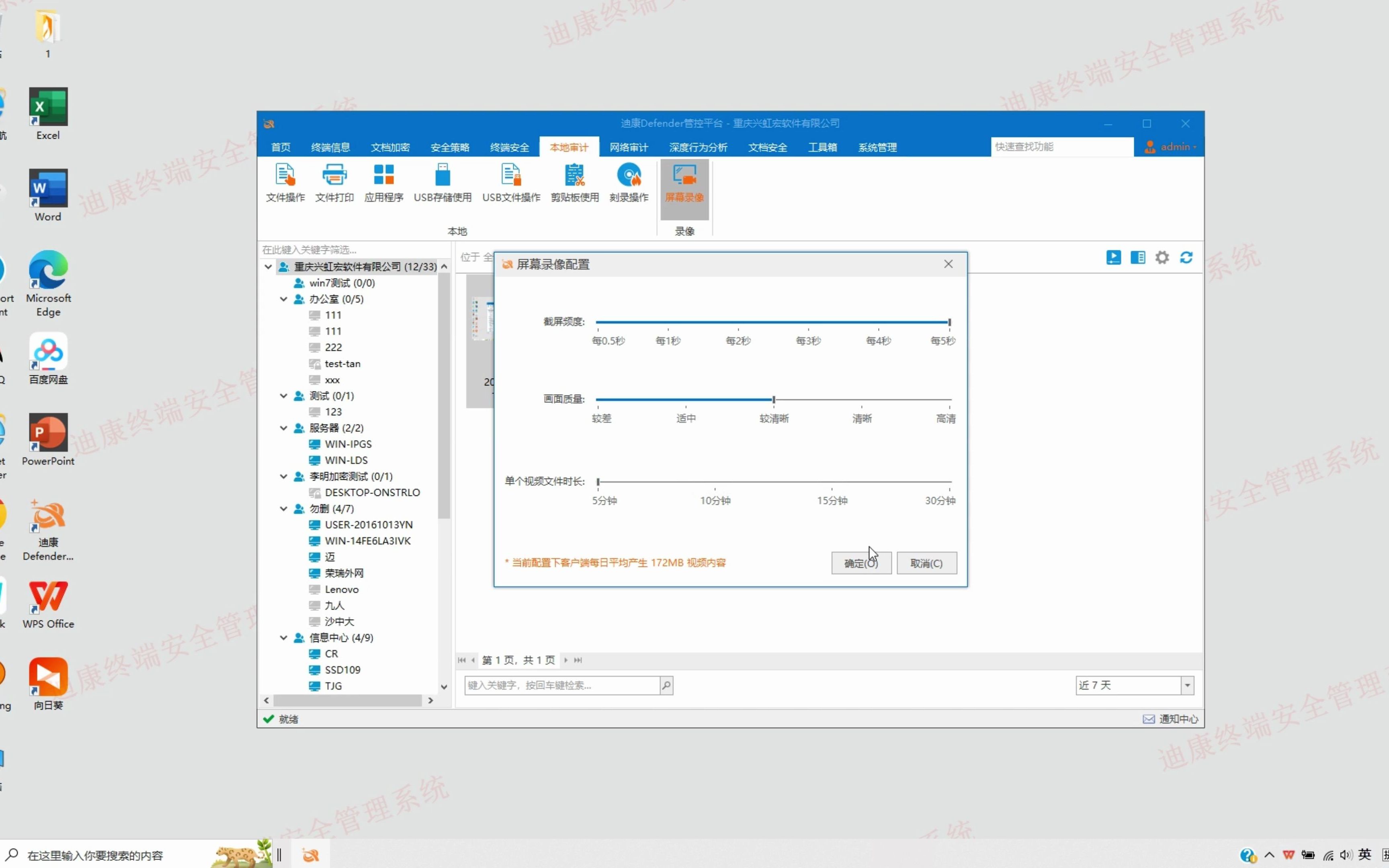Go to first page arrow
This screenshot has height=868, width=1389.
(x=462, y=660)
